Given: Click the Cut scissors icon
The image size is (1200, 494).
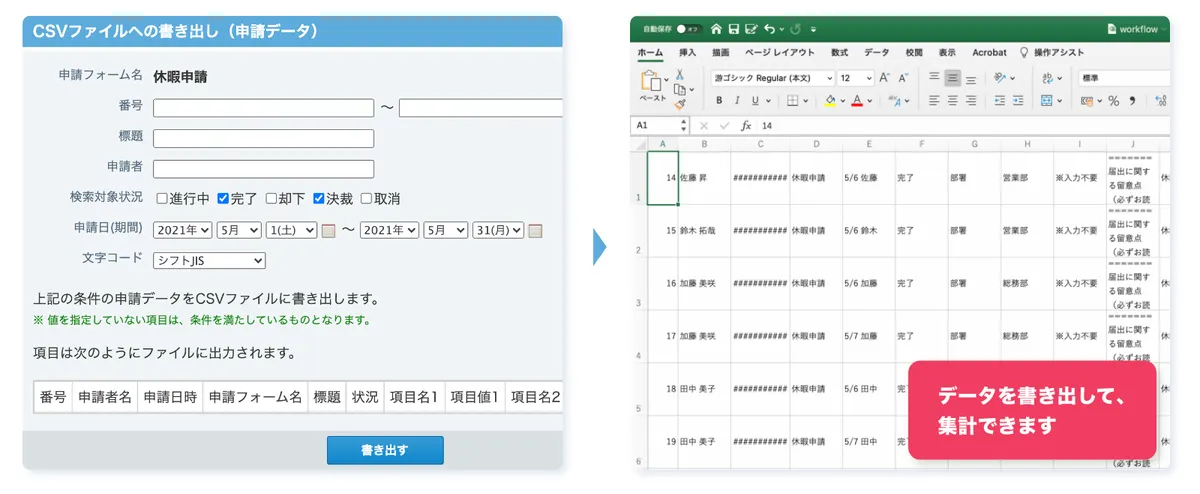Looking at the screenshot, I should click(x=679, y=74).
